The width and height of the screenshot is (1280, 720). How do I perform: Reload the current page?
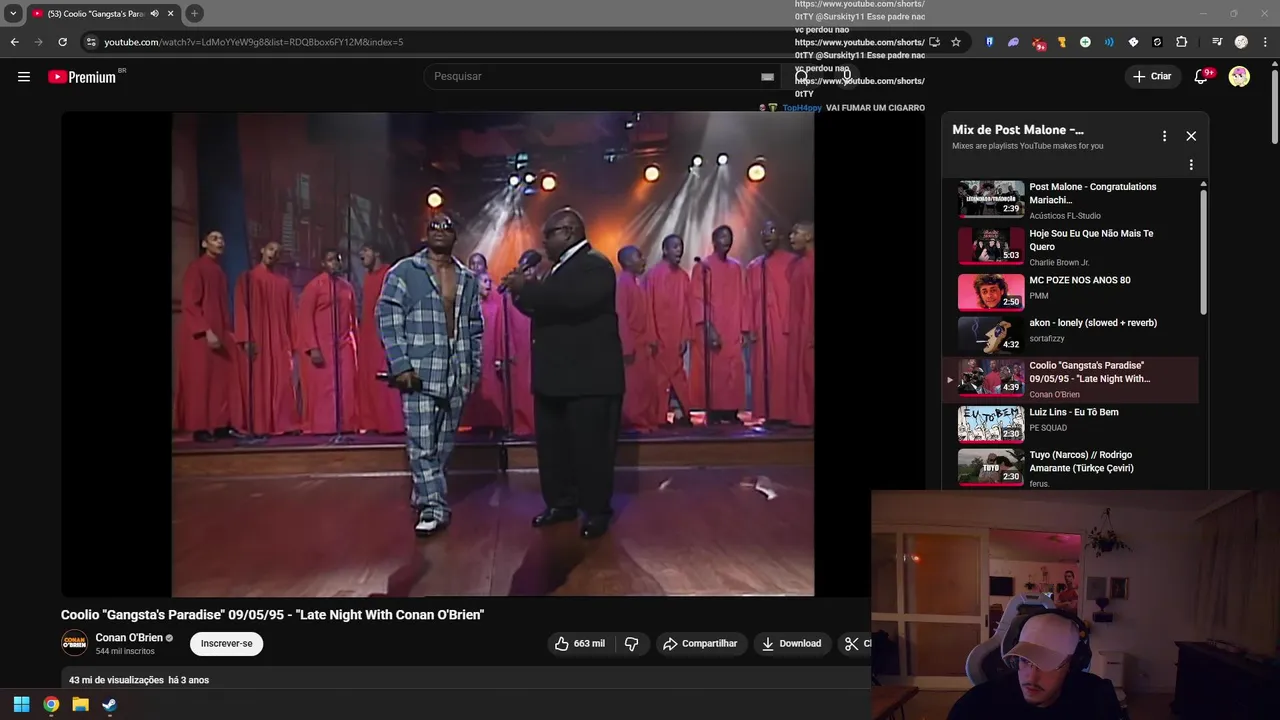[x=62, y=42]
